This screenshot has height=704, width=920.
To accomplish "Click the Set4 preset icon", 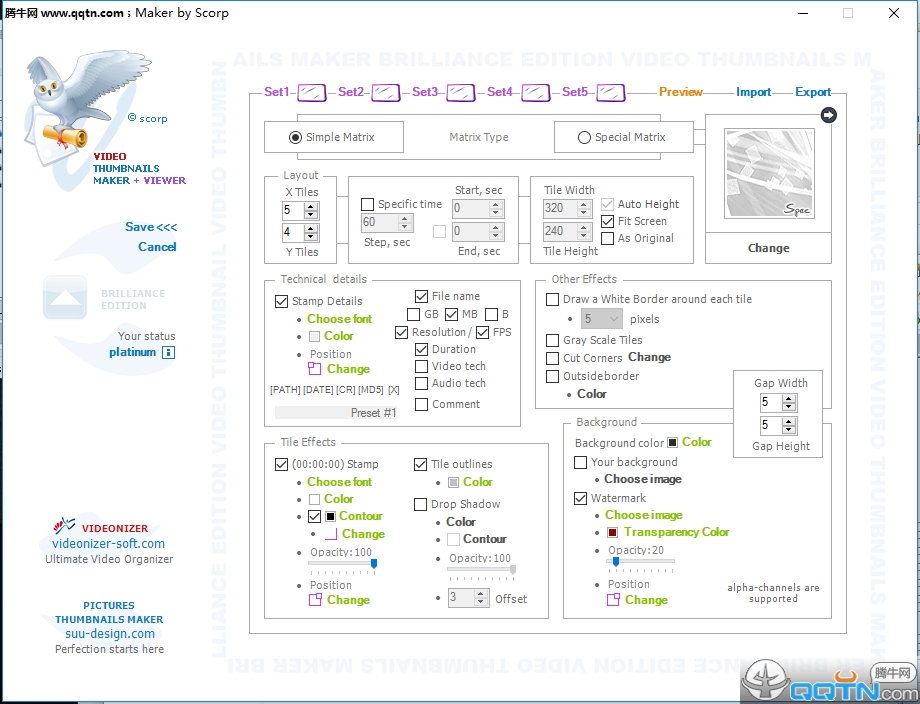I will click(x=536, y=92).
